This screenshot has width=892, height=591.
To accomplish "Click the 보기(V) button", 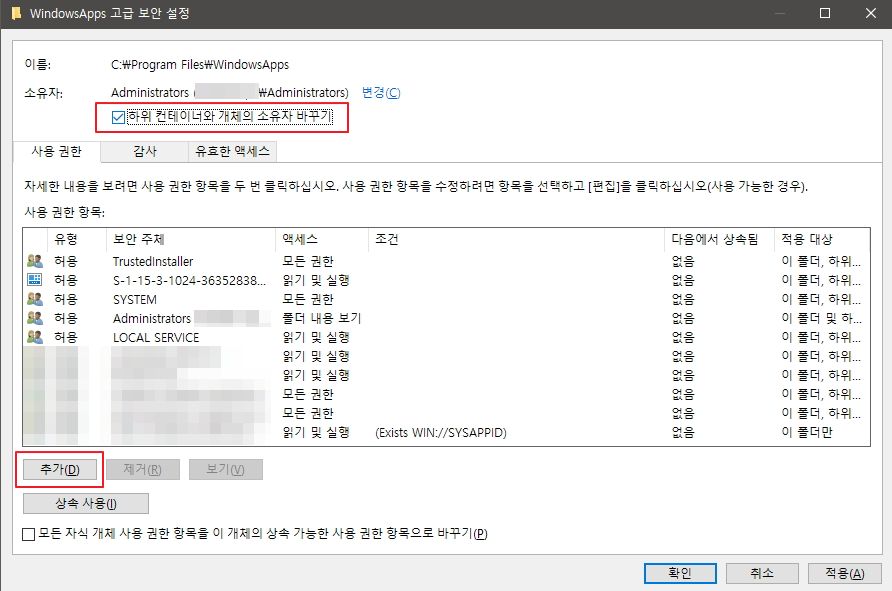I will tap(226, 470).
